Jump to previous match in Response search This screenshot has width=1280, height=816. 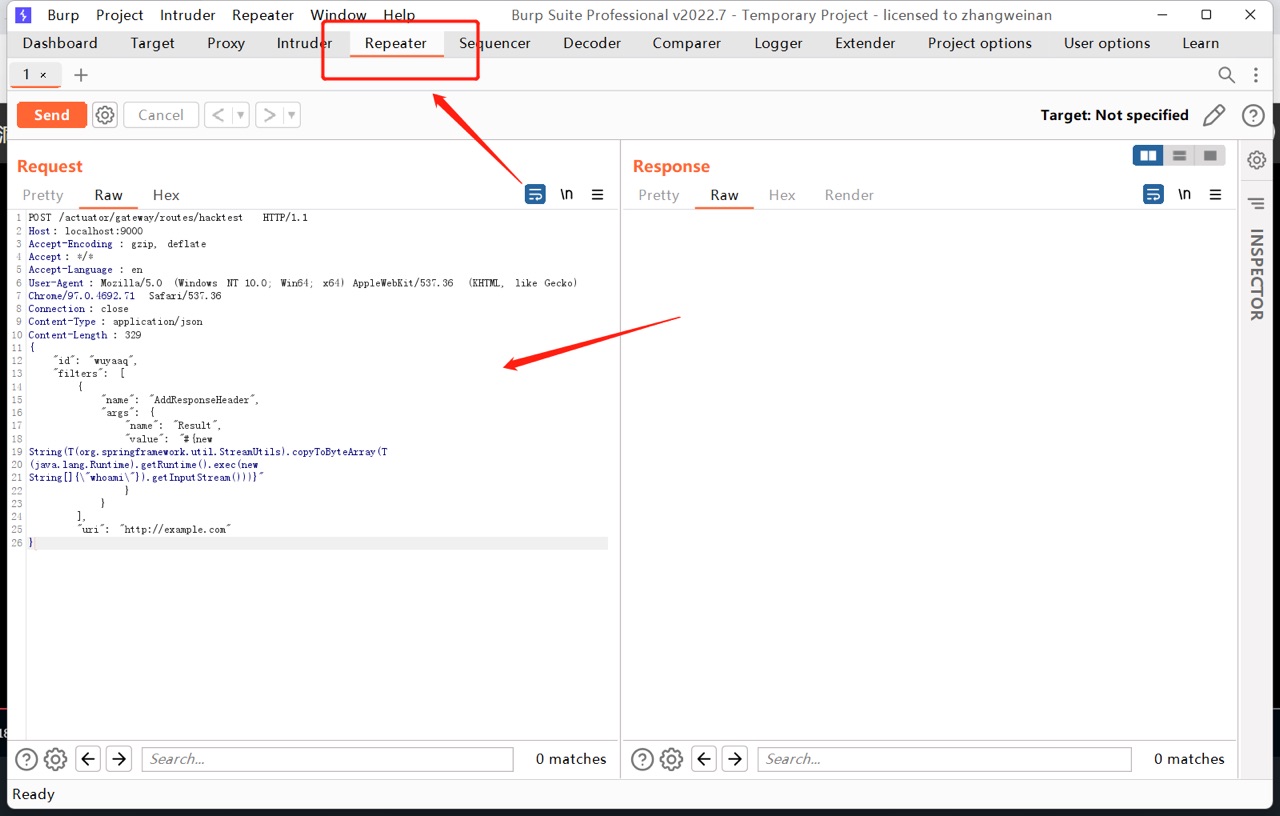coord(704,759)
